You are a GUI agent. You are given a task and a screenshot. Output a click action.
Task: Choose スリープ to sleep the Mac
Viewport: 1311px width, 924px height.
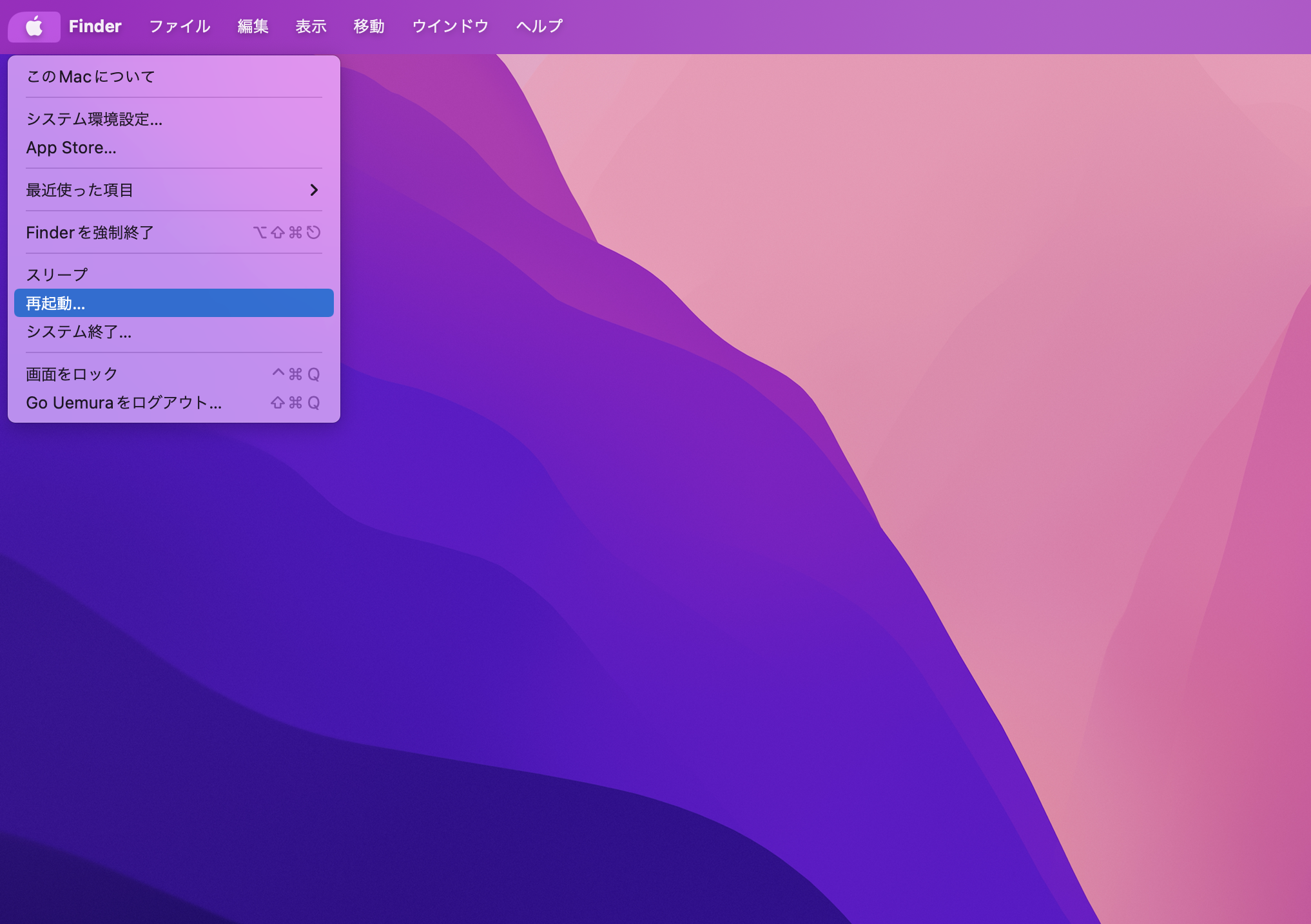[x=174, y=275]
